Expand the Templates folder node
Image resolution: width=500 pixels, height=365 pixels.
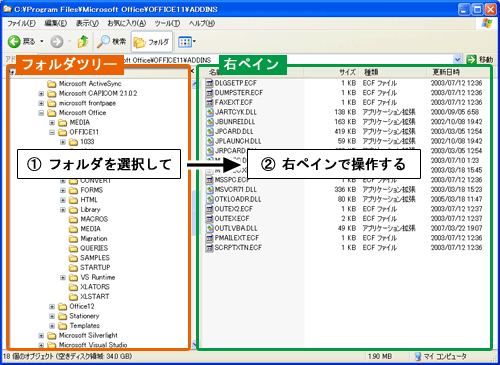tap(52, 326)
